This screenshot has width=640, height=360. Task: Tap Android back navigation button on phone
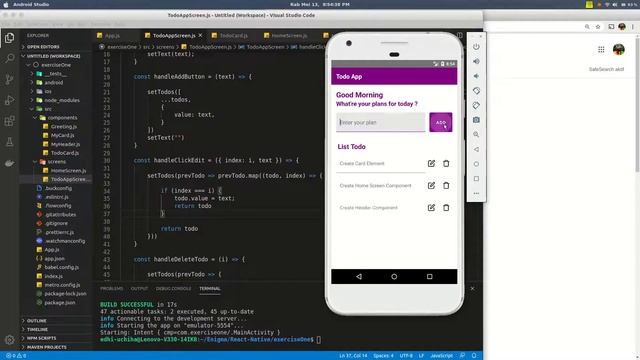(x=359, y=276)
